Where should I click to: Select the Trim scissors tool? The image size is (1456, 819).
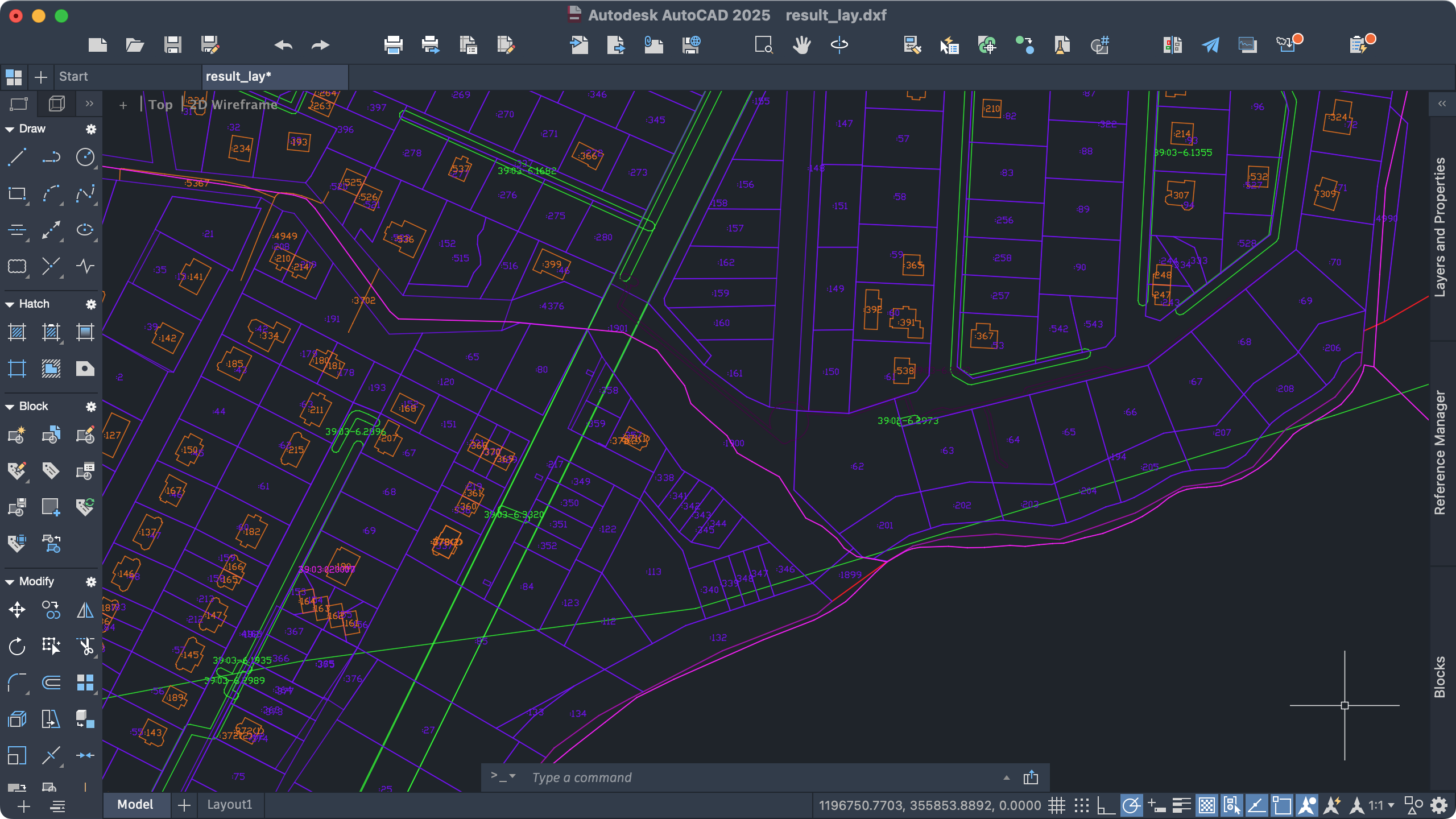[x=85, y=646]
